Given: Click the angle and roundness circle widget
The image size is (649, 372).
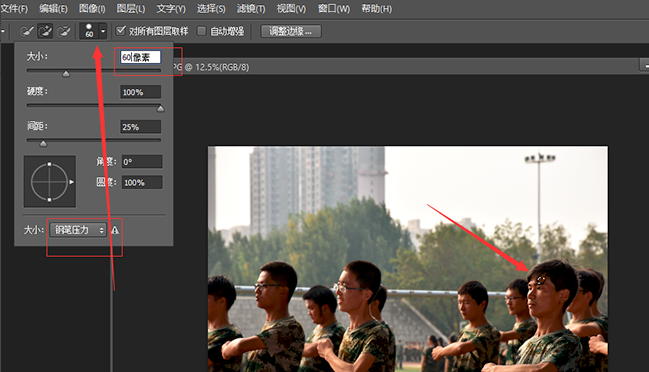Looking at the screenshot, I should [x=50, y=182].
